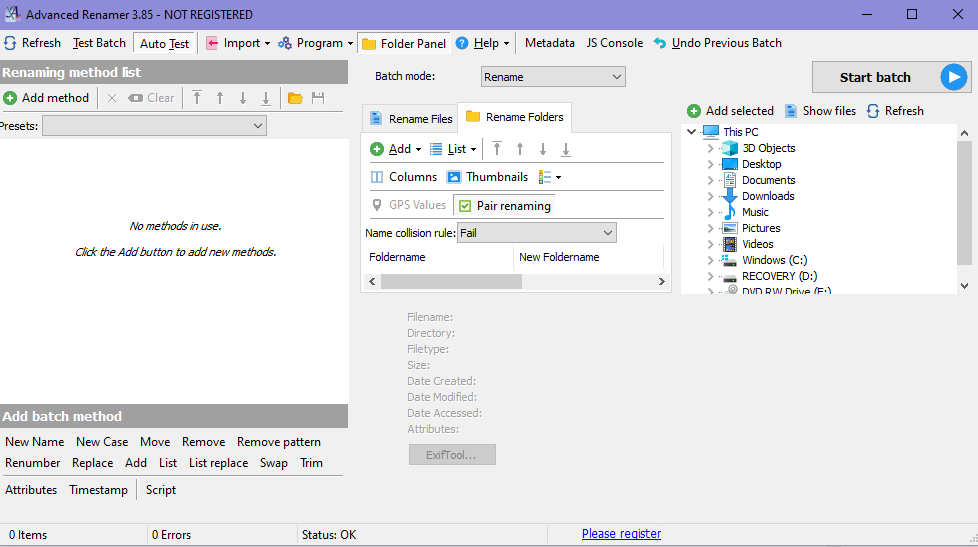
Task: Select the Windows (C:) drive
Action: tap(774, 260)
